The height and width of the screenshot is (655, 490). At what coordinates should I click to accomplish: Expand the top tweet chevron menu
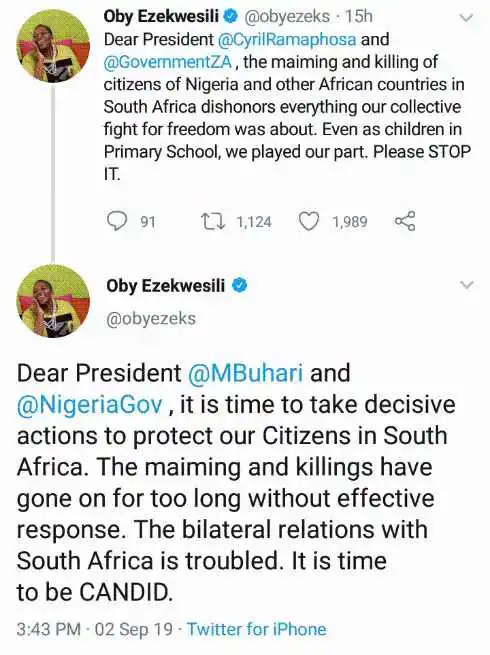466,18
